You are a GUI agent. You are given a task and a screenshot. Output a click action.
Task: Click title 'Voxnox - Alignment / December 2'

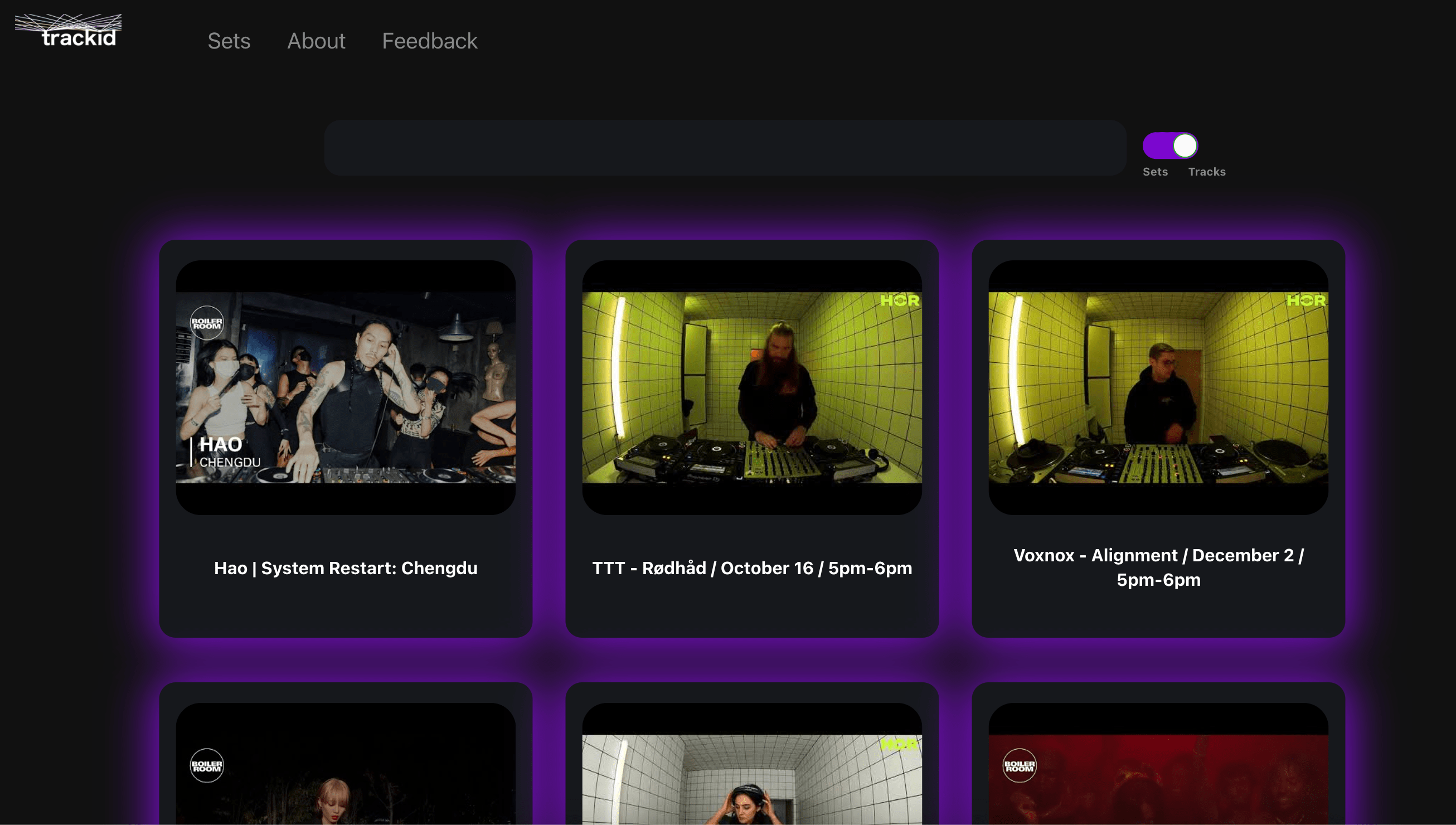pyautogui.click(x=1158, y=567)
